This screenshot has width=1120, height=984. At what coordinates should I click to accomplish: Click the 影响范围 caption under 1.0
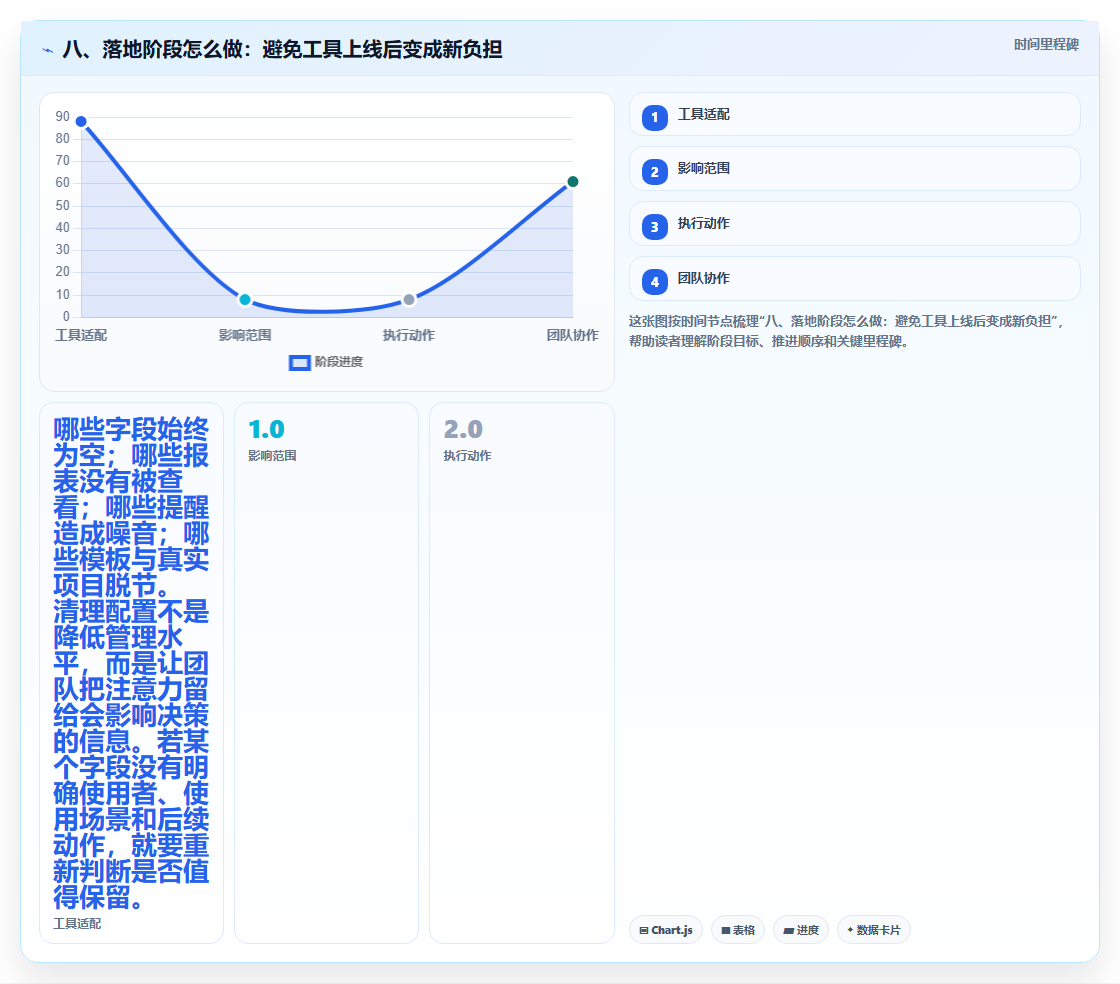272,456
